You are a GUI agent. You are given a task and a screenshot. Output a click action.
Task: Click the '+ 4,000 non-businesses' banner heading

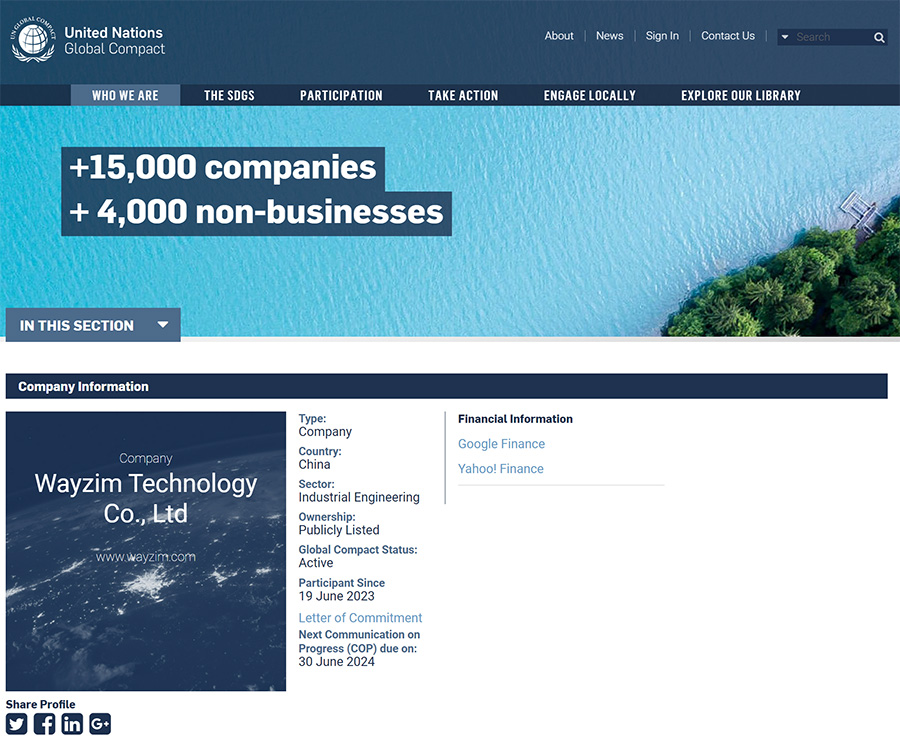click(x=256, y=212)
